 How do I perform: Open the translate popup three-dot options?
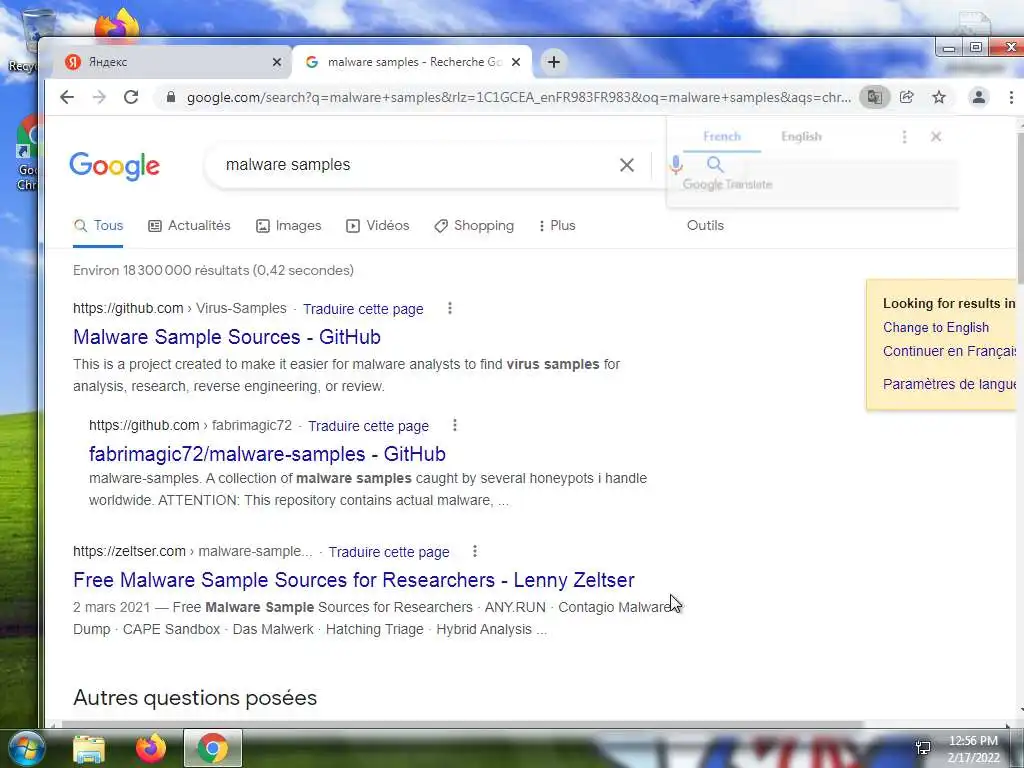904,136
